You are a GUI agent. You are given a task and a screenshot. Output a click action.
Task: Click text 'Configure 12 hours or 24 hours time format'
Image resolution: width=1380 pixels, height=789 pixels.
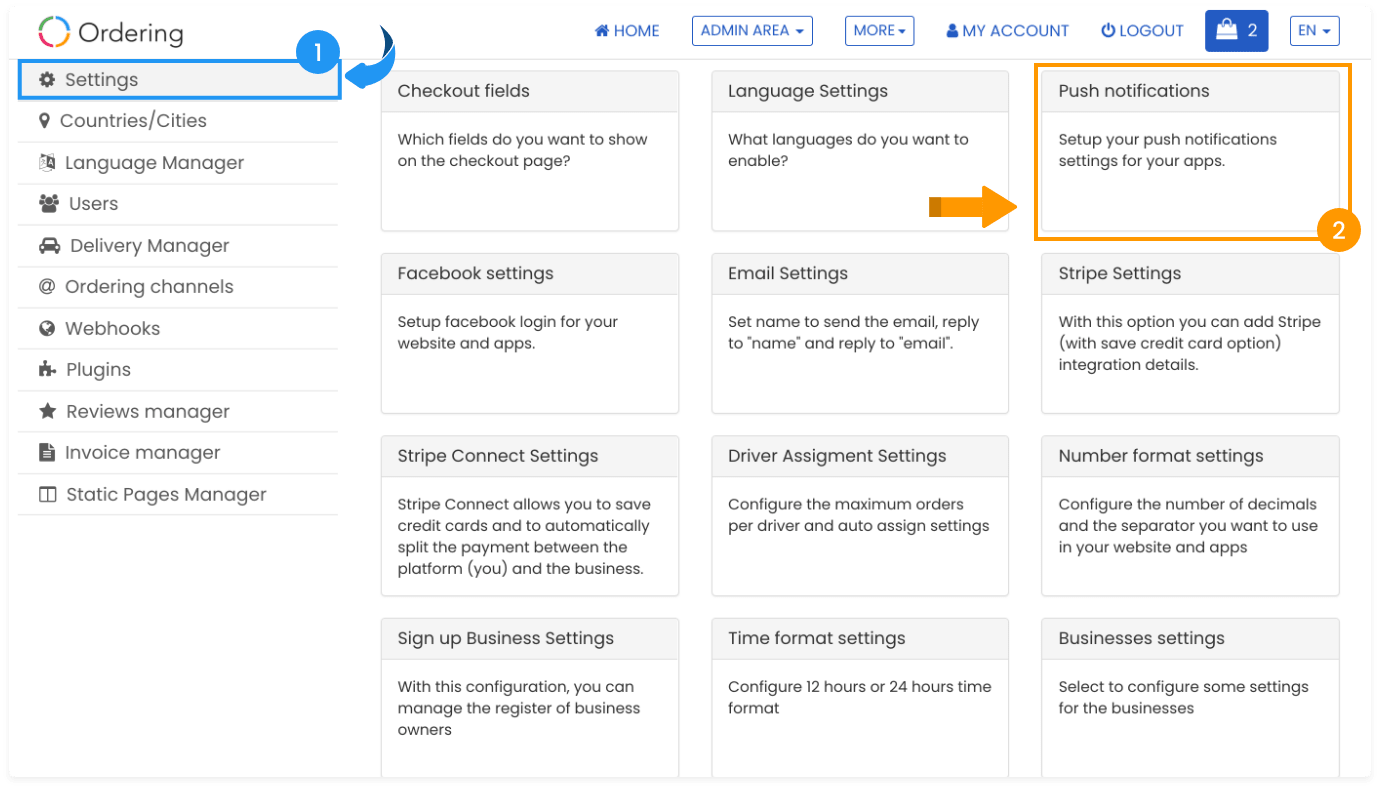[x=860, y=697]
